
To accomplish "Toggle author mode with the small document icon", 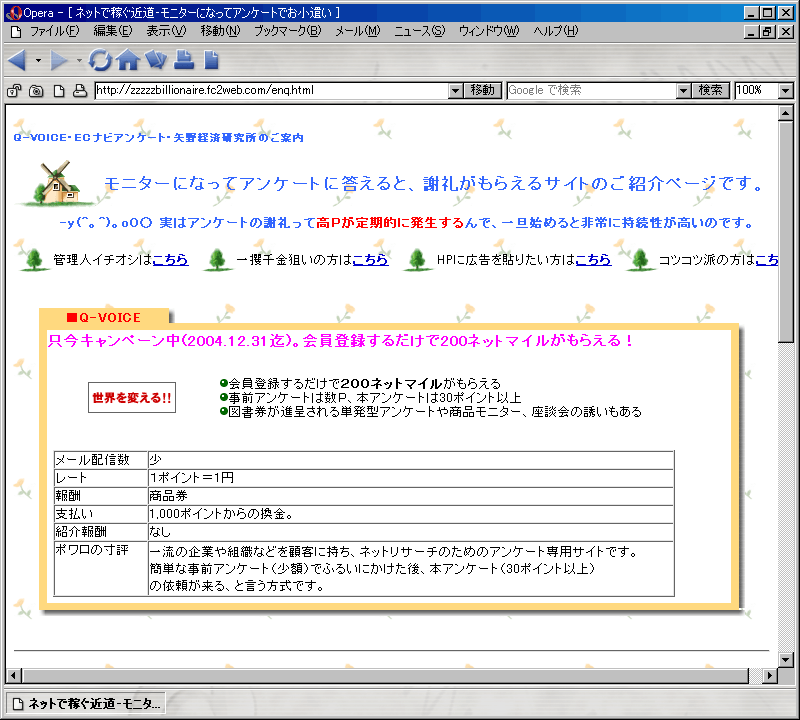I will click(59, 91).
